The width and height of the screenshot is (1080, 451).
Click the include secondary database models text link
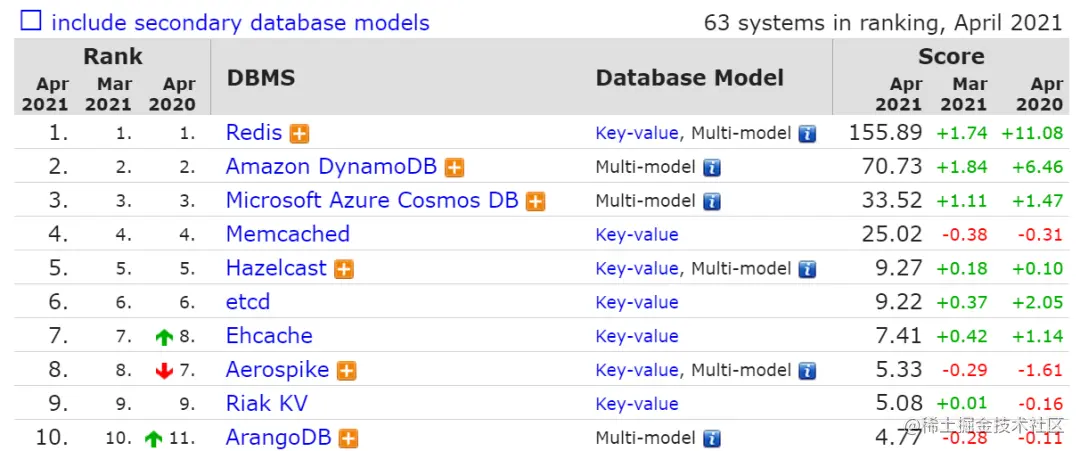tap(240, 22)
